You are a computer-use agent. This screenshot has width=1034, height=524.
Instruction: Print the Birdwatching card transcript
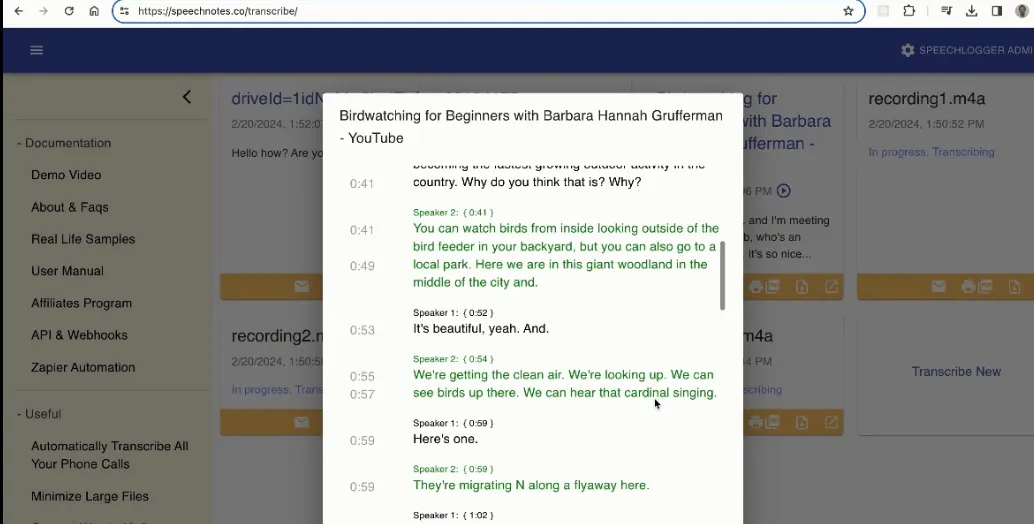(756, 287)
